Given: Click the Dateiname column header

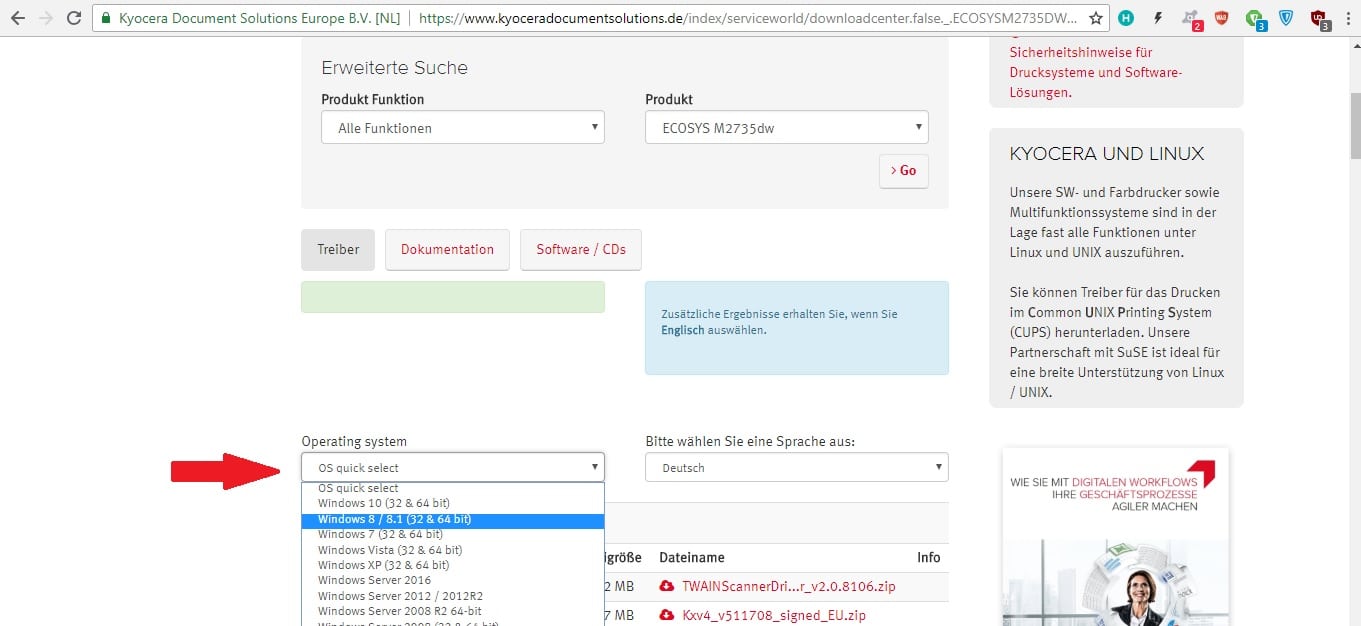Looking at the screenshot, I should point(692,557).
